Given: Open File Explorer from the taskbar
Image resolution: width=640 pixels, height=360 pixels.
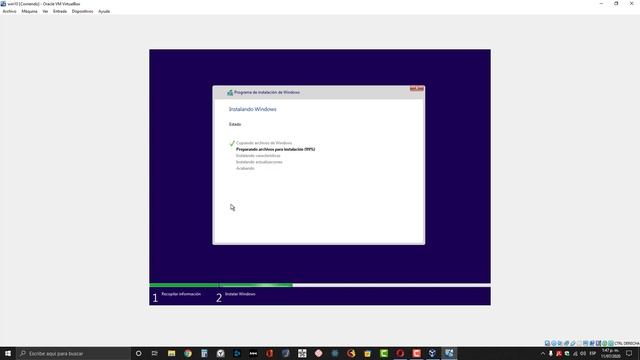Looking at the screenshot, I should (171, 353).
